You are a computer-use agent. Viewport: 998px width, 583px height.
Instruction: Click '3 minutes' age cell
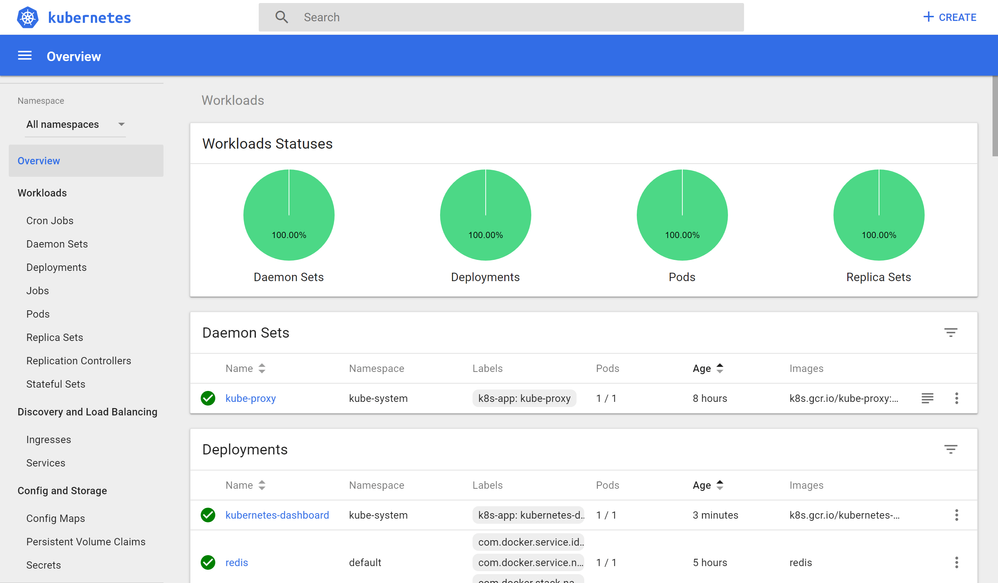pos(715,515)
